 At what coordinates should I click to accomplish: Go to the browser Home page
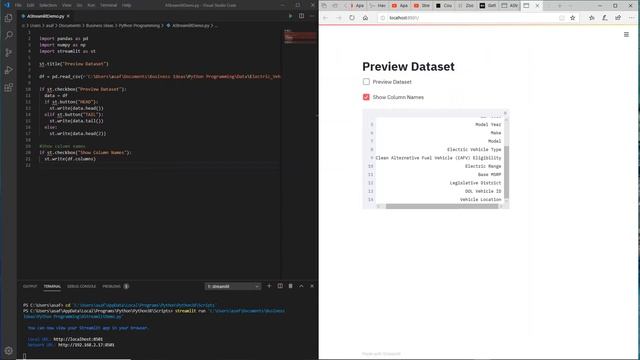tap(365, 18)
